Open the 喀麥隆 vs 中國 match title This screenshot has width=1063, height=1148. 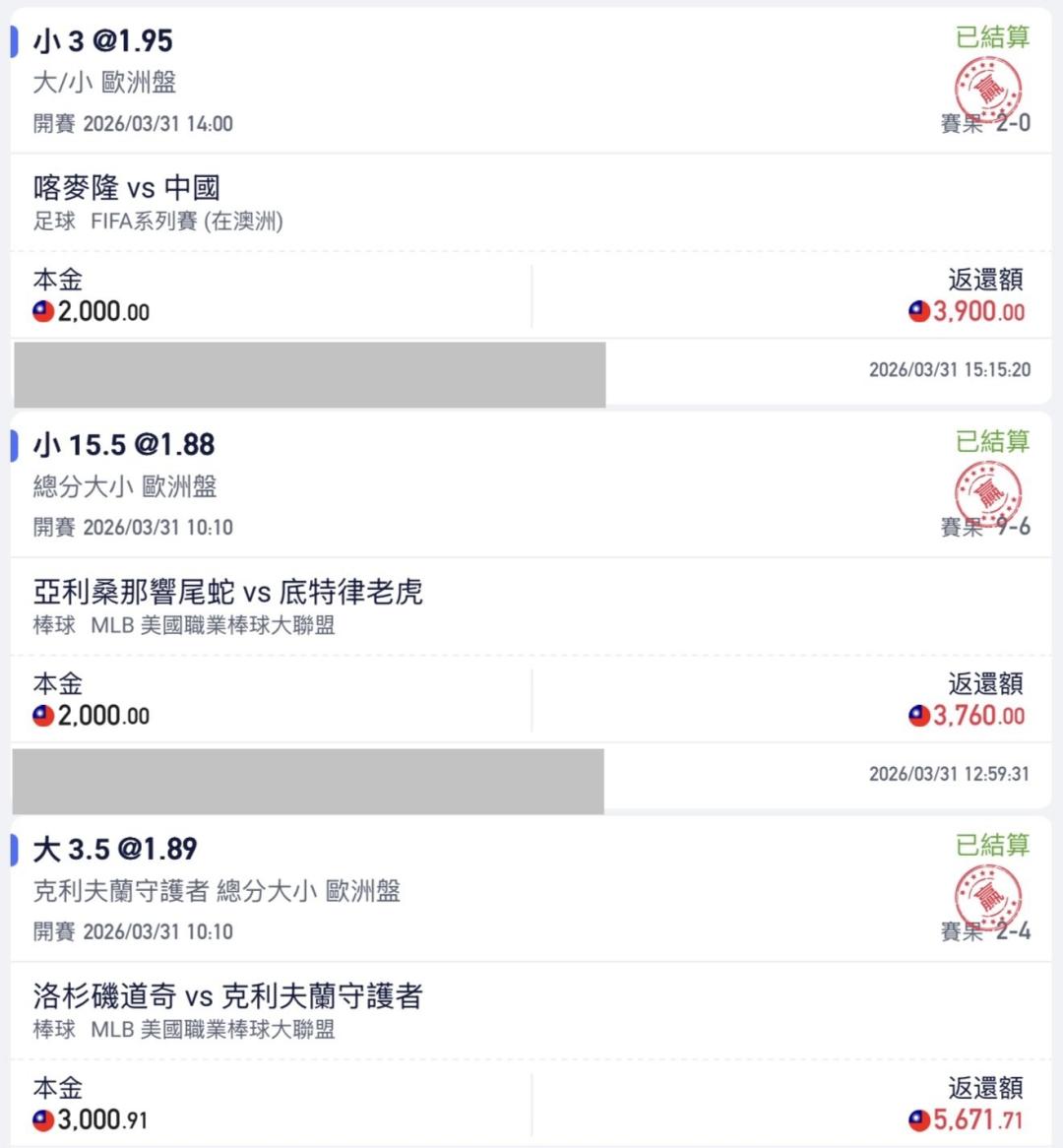coord(126,187)
